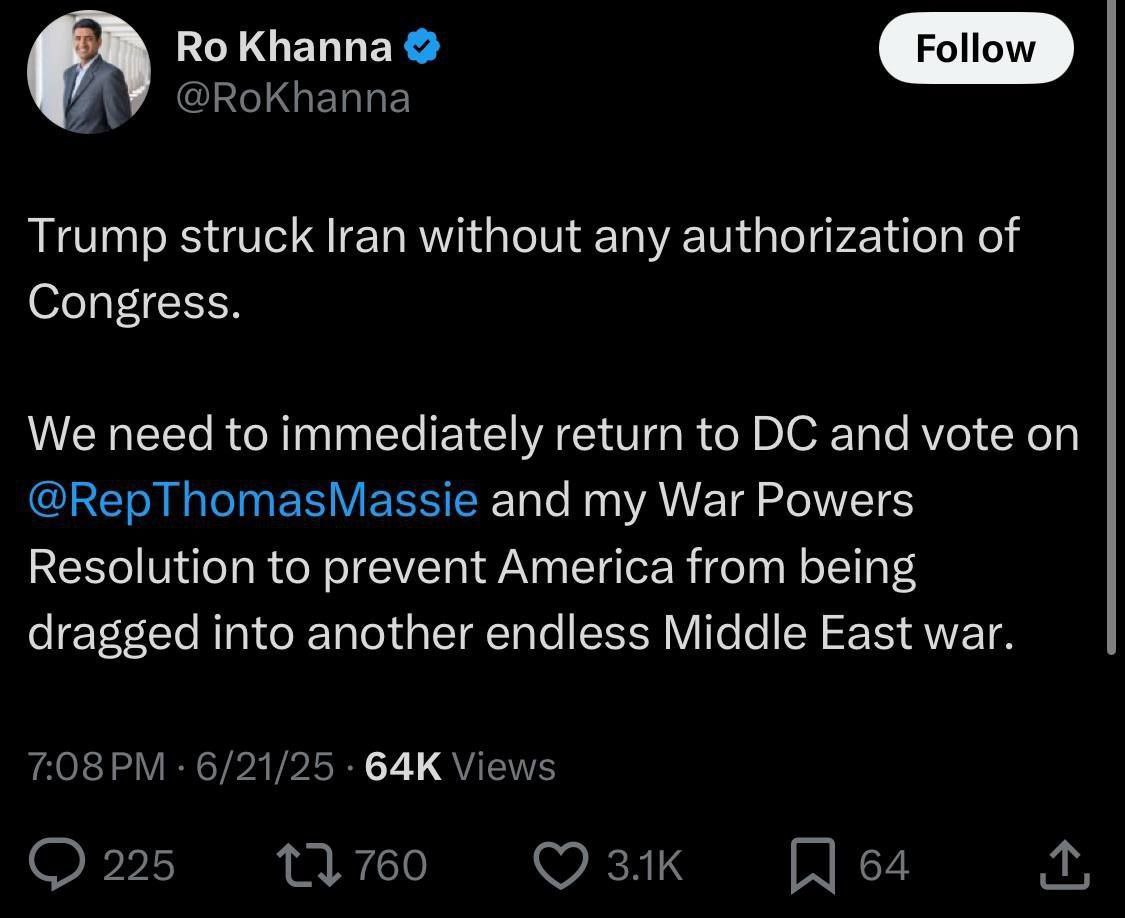Screen dimensions: 1125x918
Task: Click the 6/21/25 post date
Action: point(265,766)
